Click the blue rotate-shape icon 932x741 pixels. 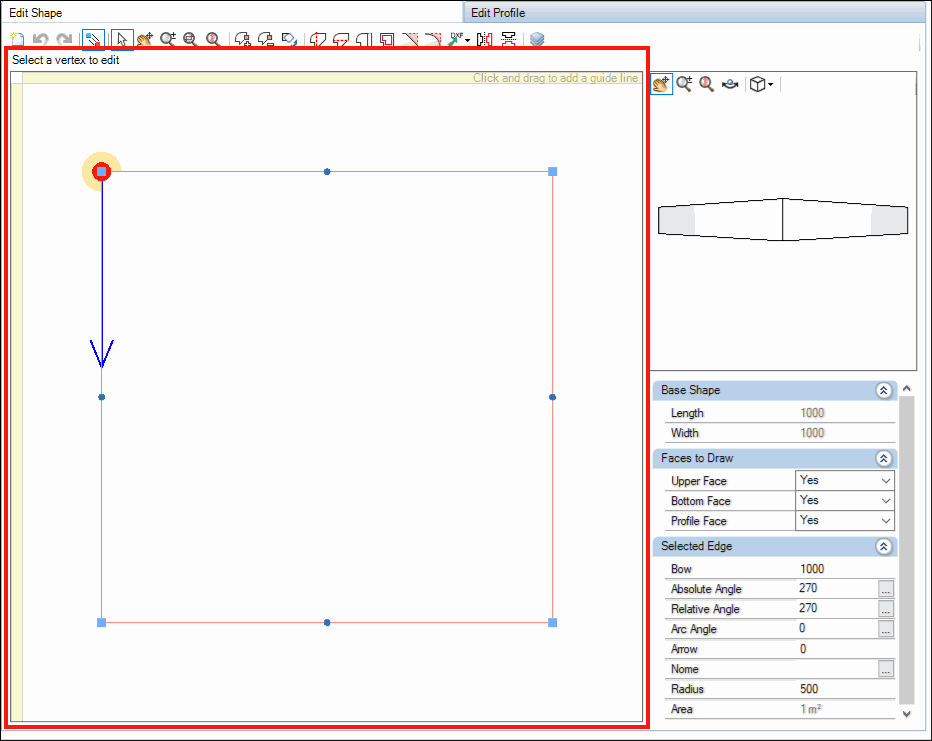(x=289, y=39)
